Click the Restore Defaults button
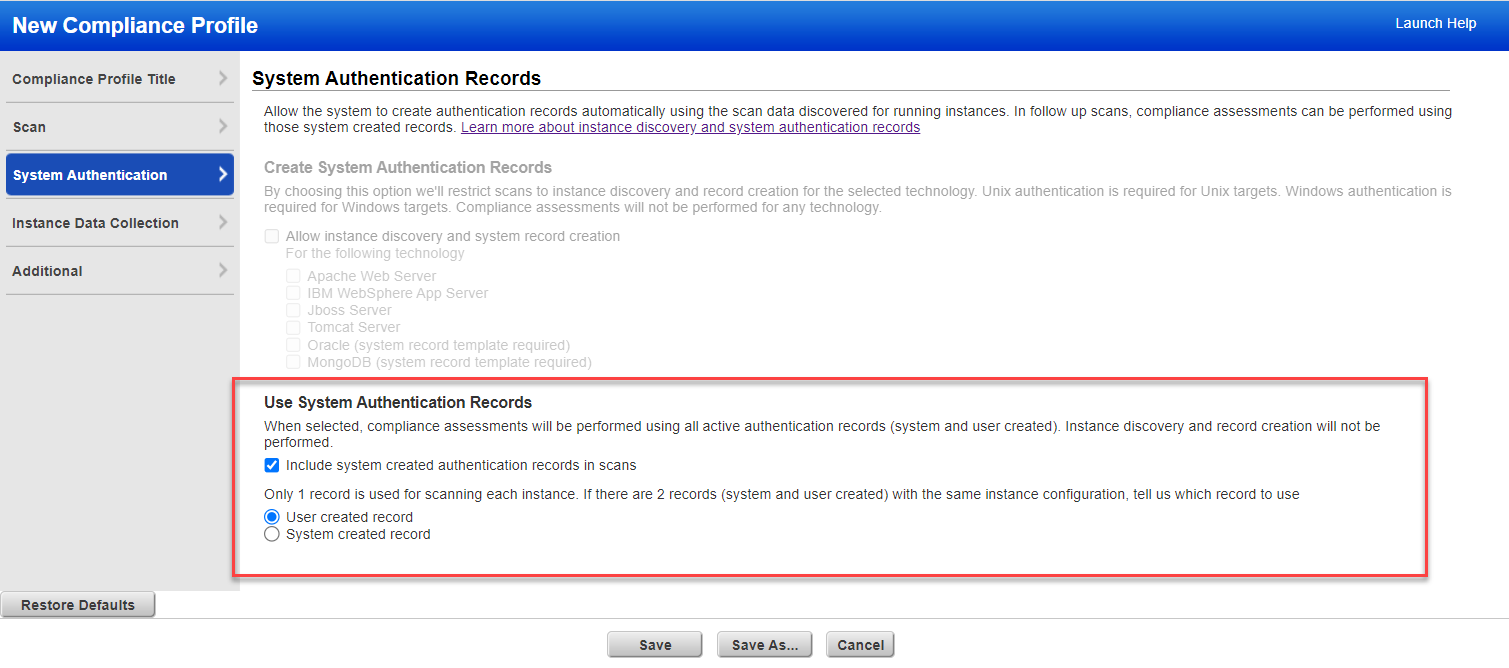The width and height of the screenshot is (1509, 668). [78, 604]
